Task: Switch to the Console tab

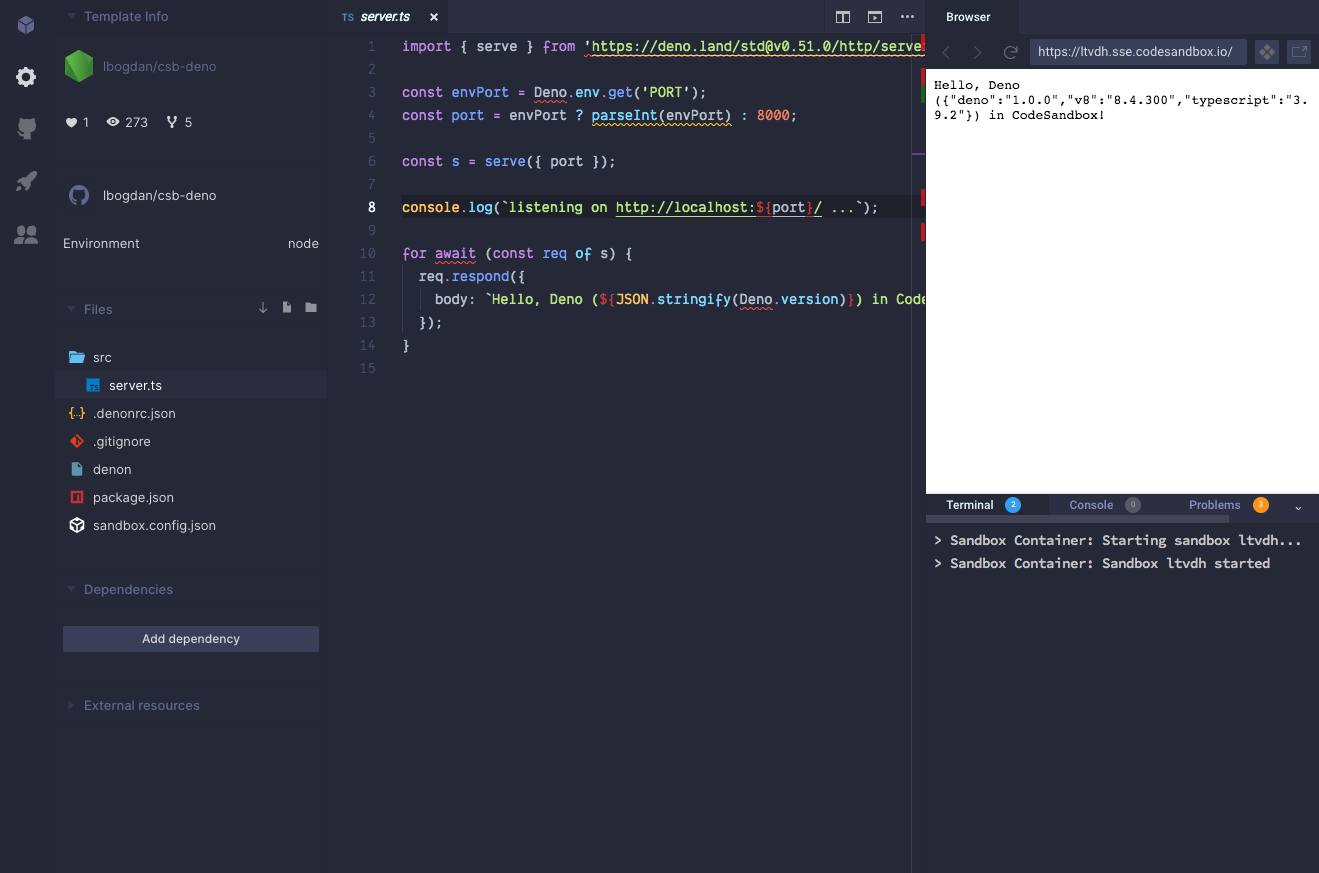Action: tap(1091, 505)
